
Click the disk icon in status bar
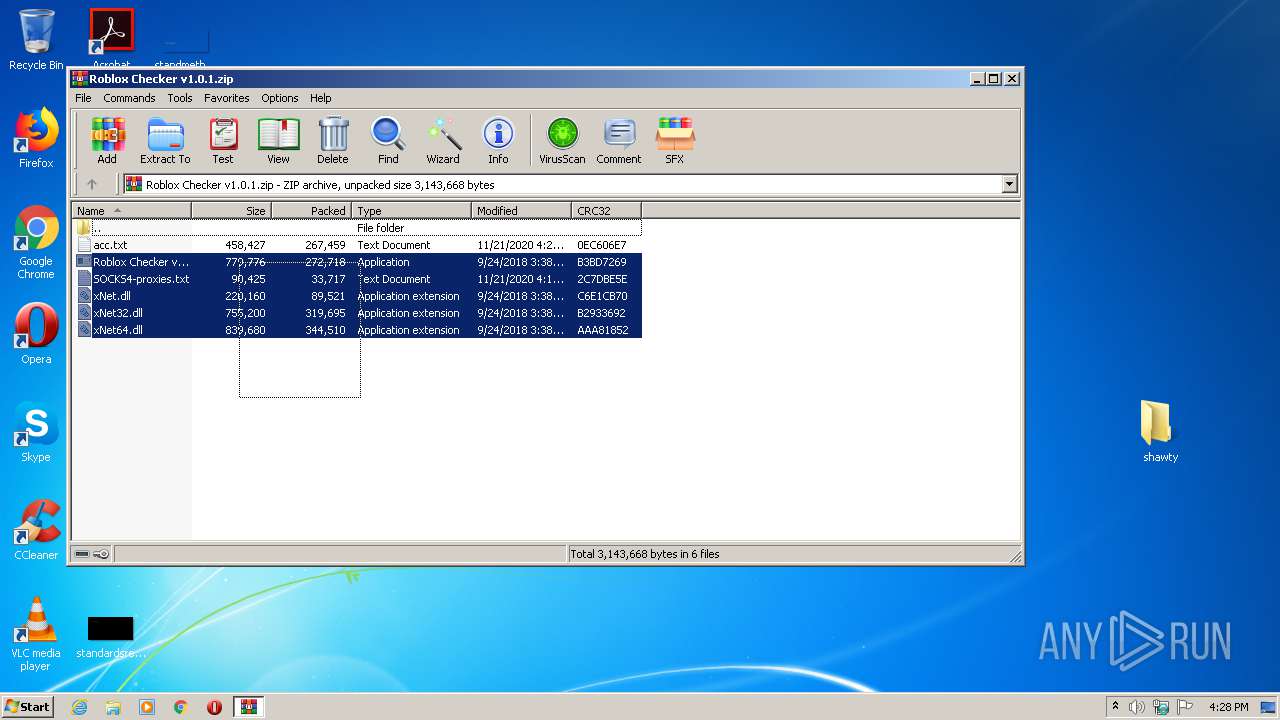pos(82,554)
